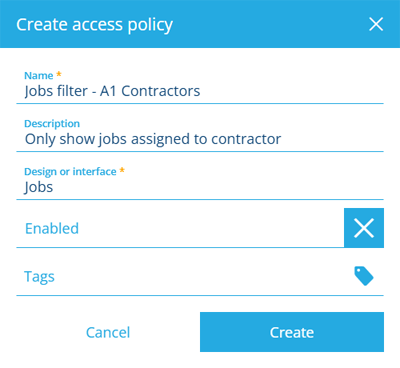This screenshot has width=400, height=368.
Task: Click empty space in the Enabled row
Action: [211, 228]
